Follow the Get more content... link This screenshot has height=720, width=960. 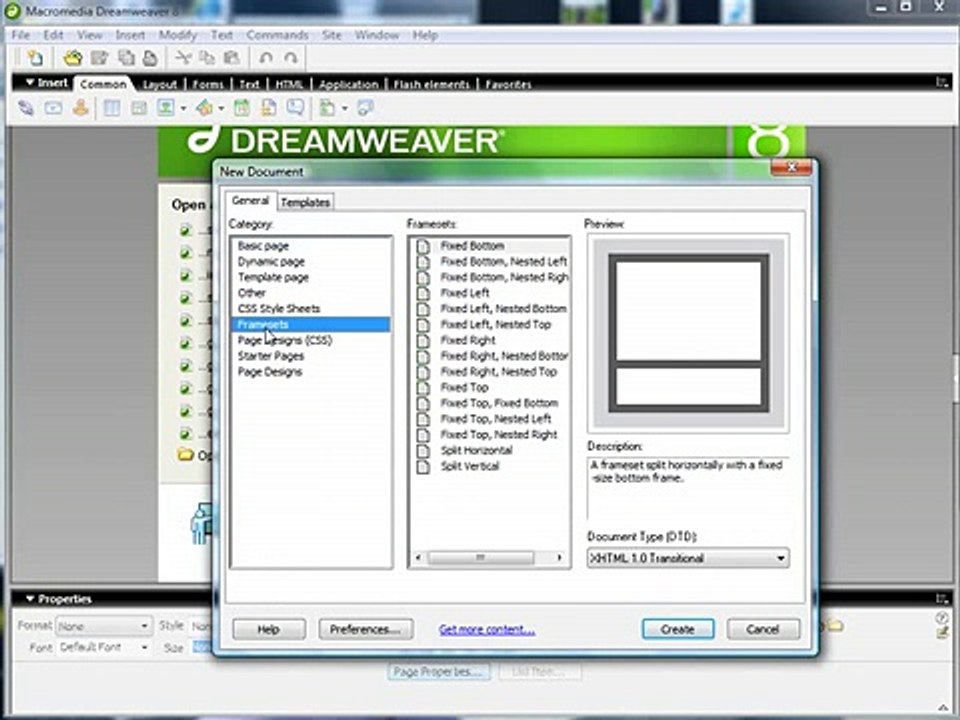click(487, 629)
